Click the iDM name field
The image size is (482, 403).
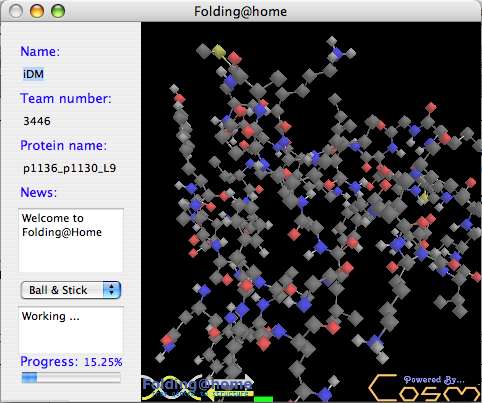point(33,74)
